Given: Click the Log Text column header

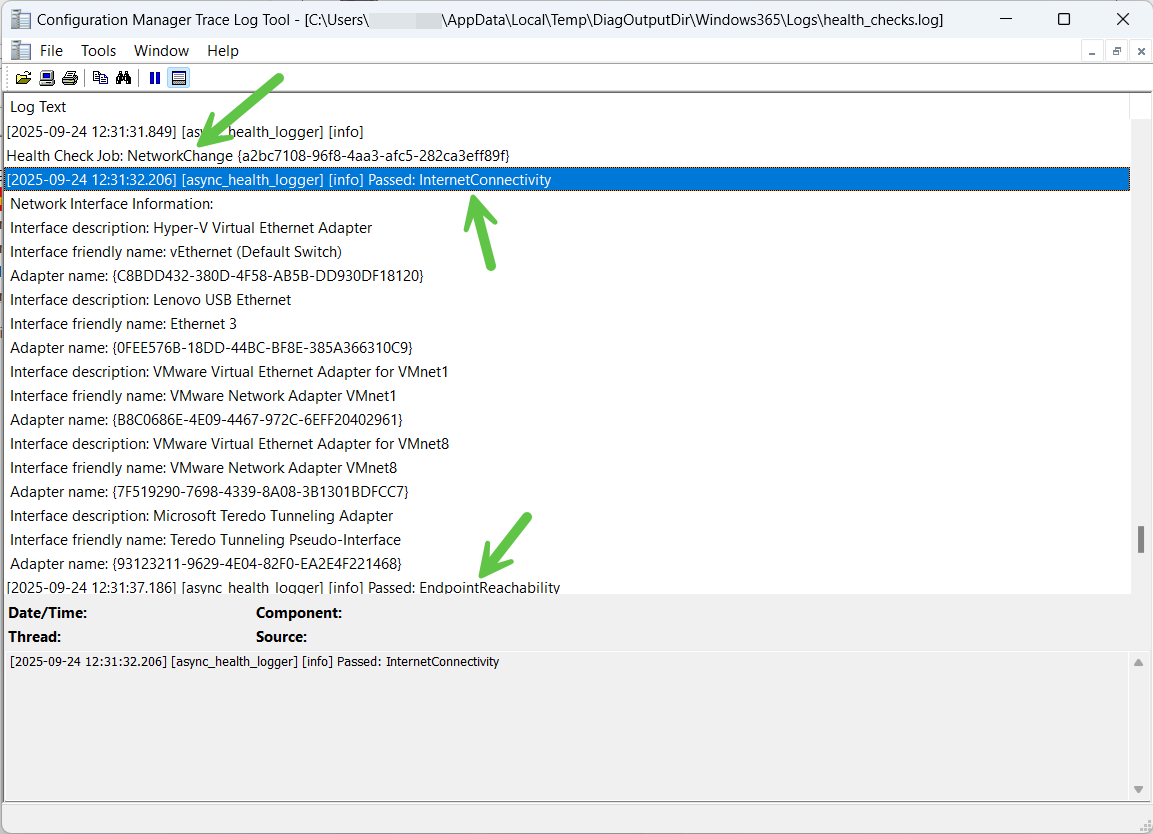Looking at the screenshot, I should pyautogui.click(x=38, y=107).
